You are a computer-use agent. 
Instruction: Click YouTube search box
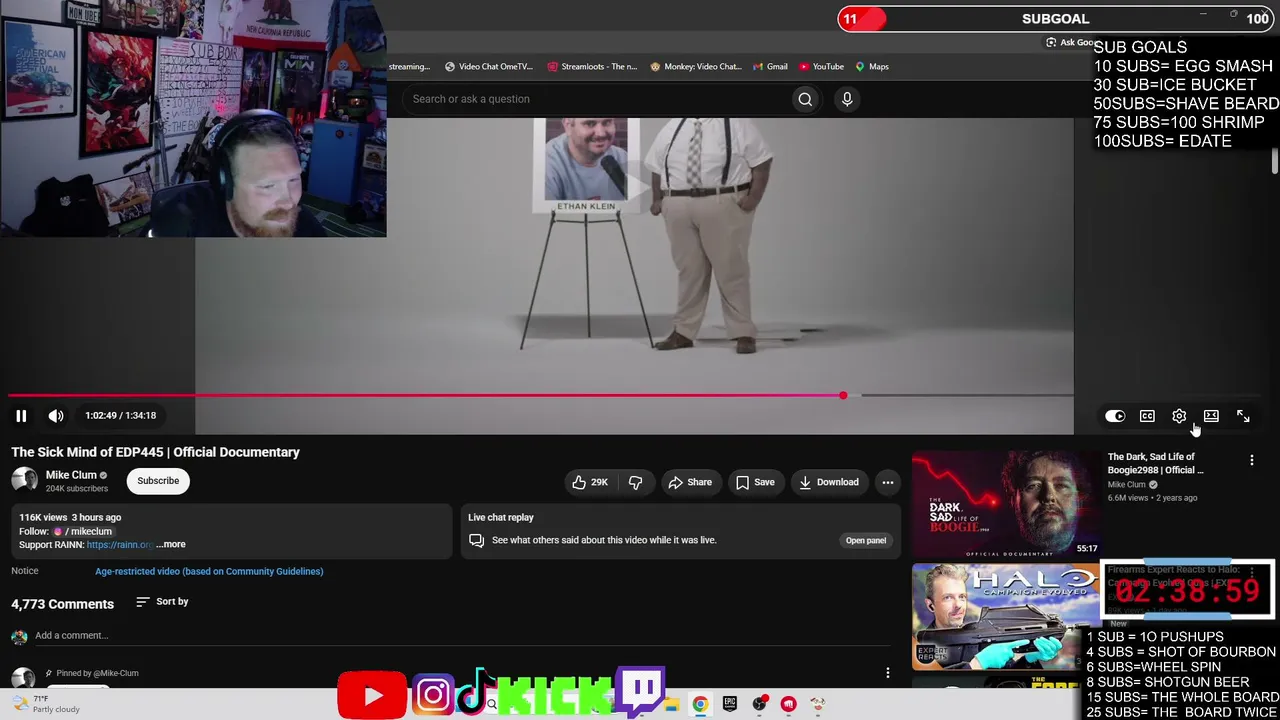pos(597,99)
